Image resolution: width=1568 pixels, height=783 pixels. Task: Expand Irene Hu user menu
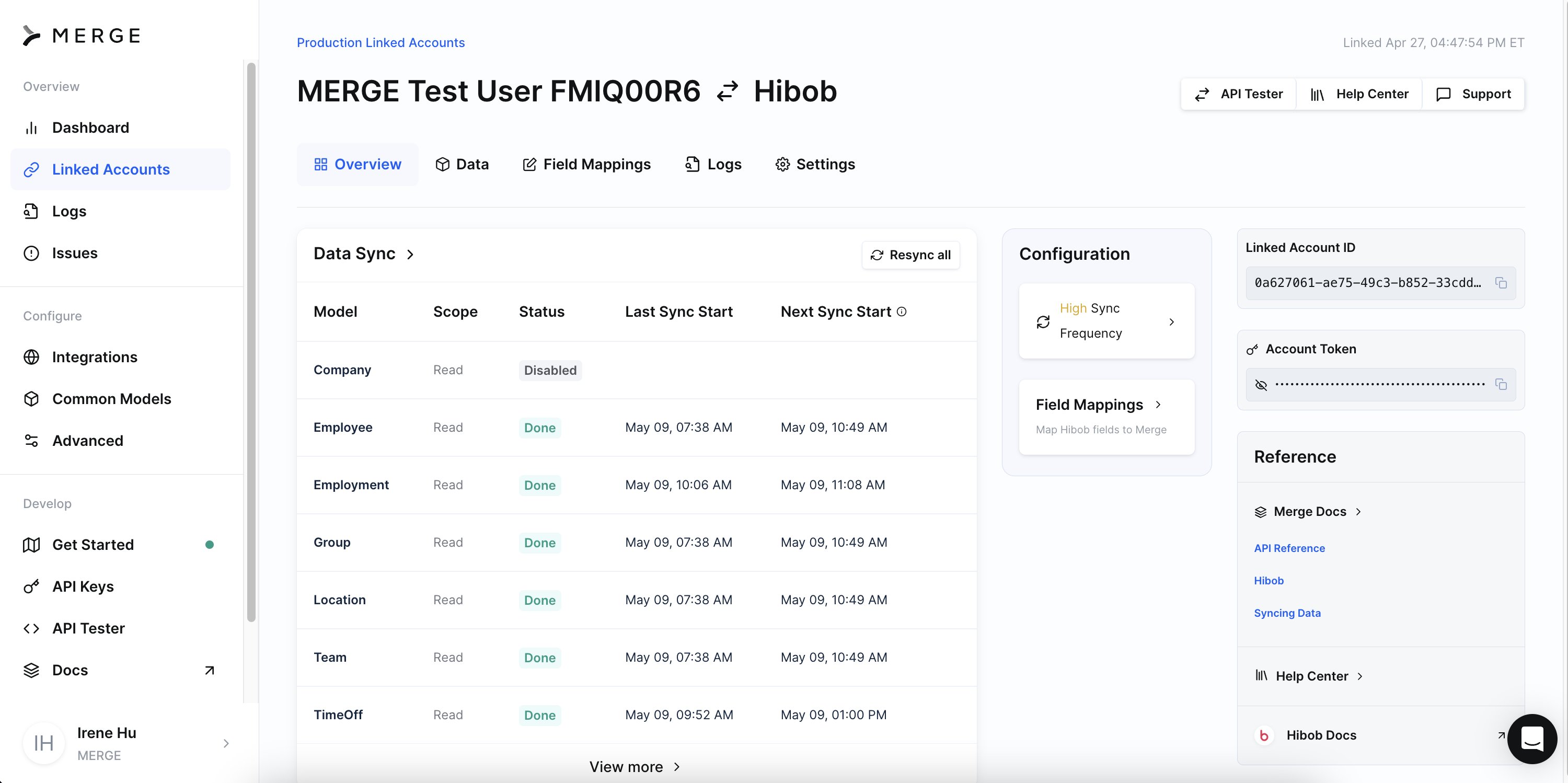[x=226, y=743]
